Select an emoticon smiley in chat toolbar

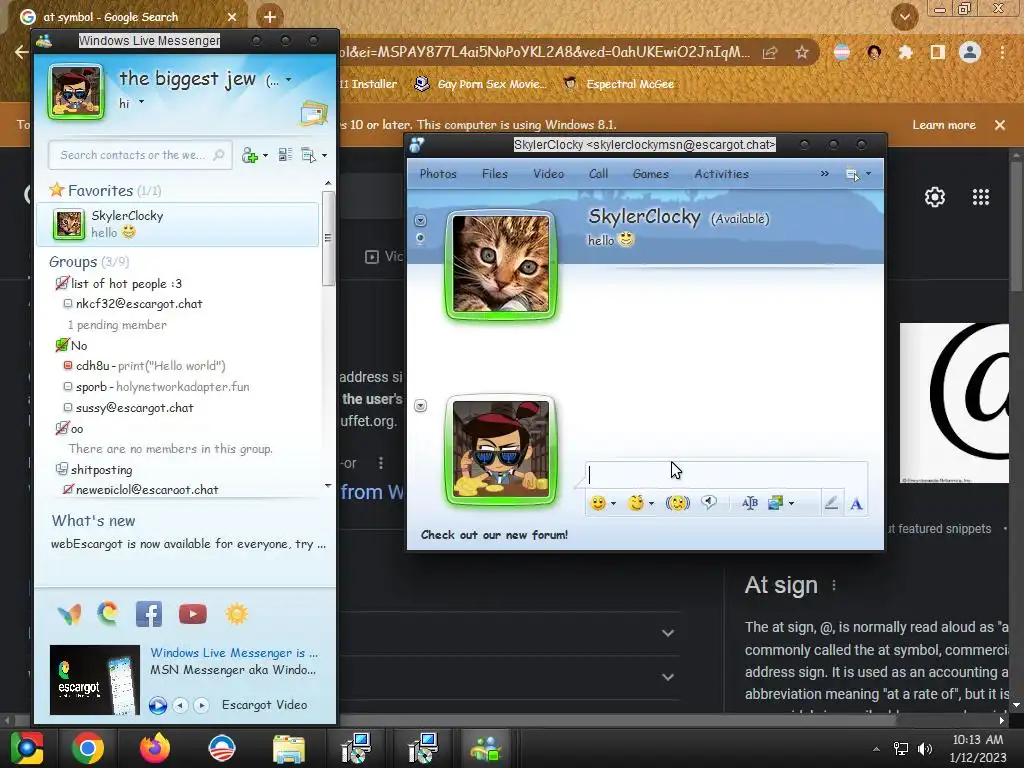click(597, 503)
